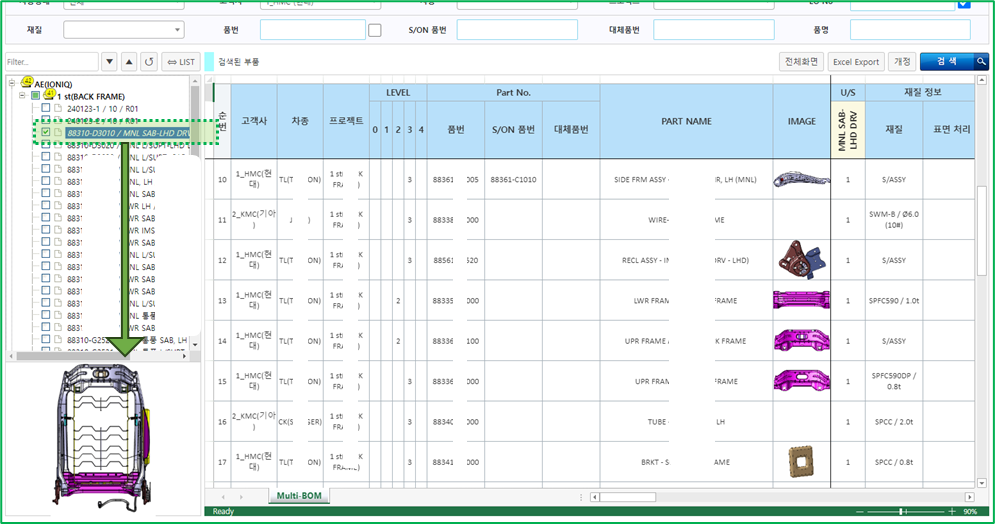Image resolution: width=995 pixels, height=524 pixels.
Task: Click the grid vertical scrollbar down arrow
Action: click(981, 483)
